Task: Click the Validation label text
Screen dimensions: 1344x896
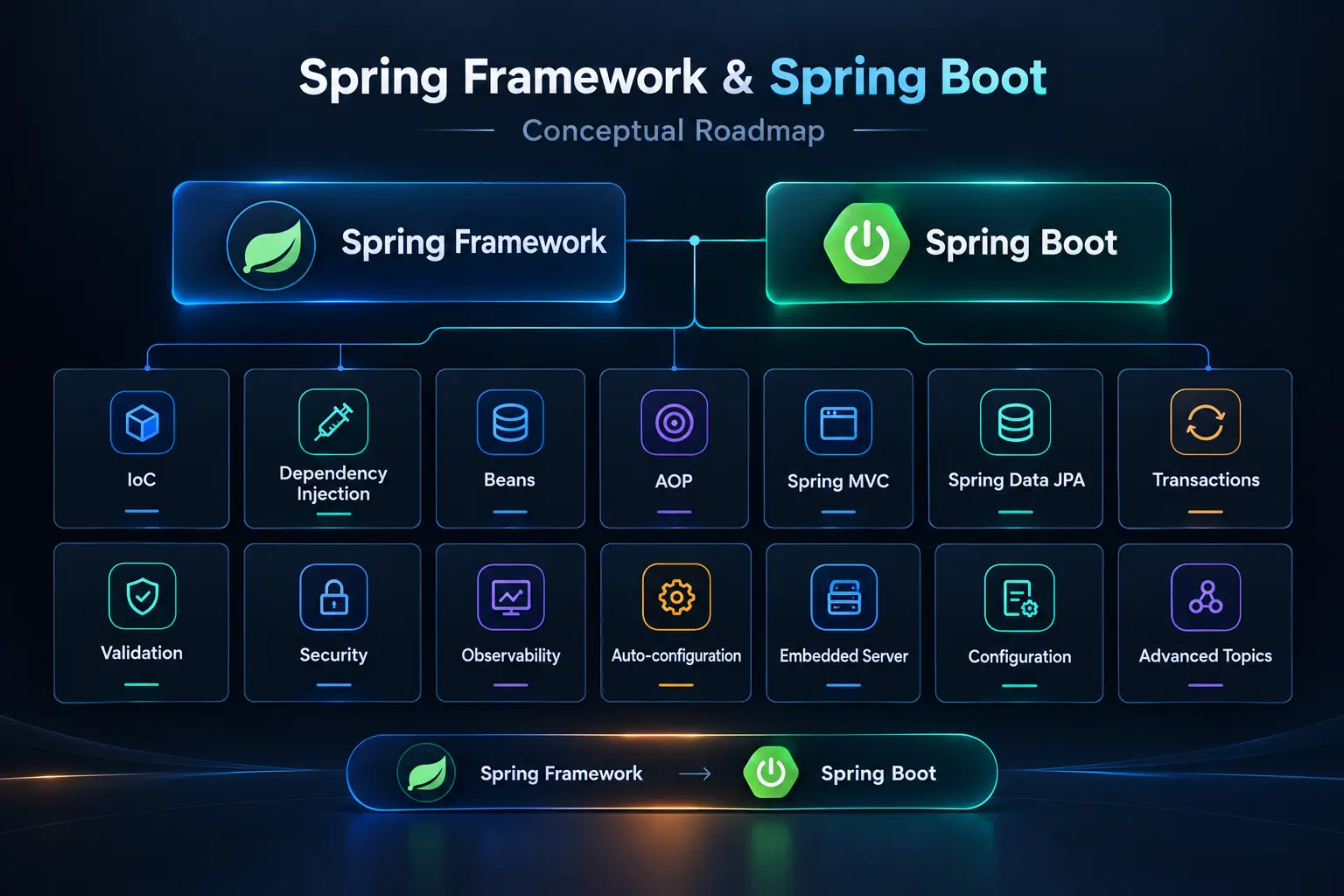Action: coord(142,653)
